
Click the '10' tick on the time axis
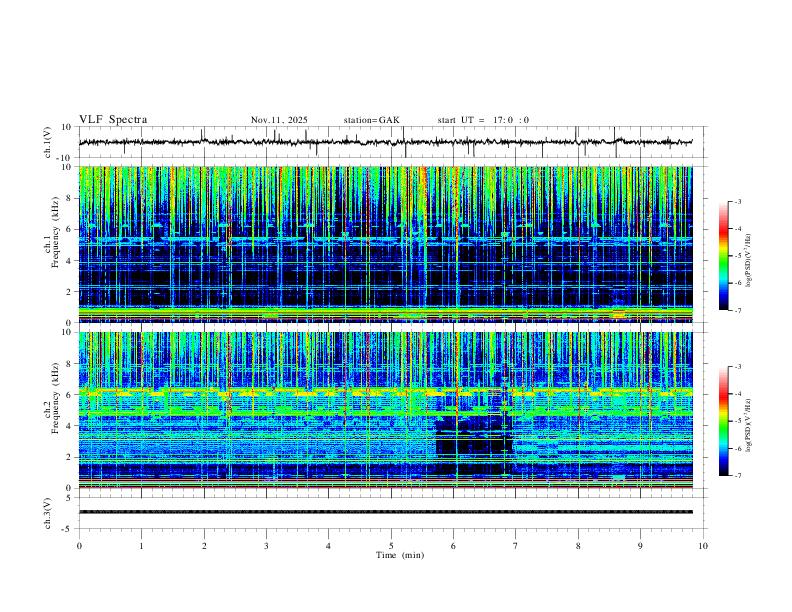[703, 546]
